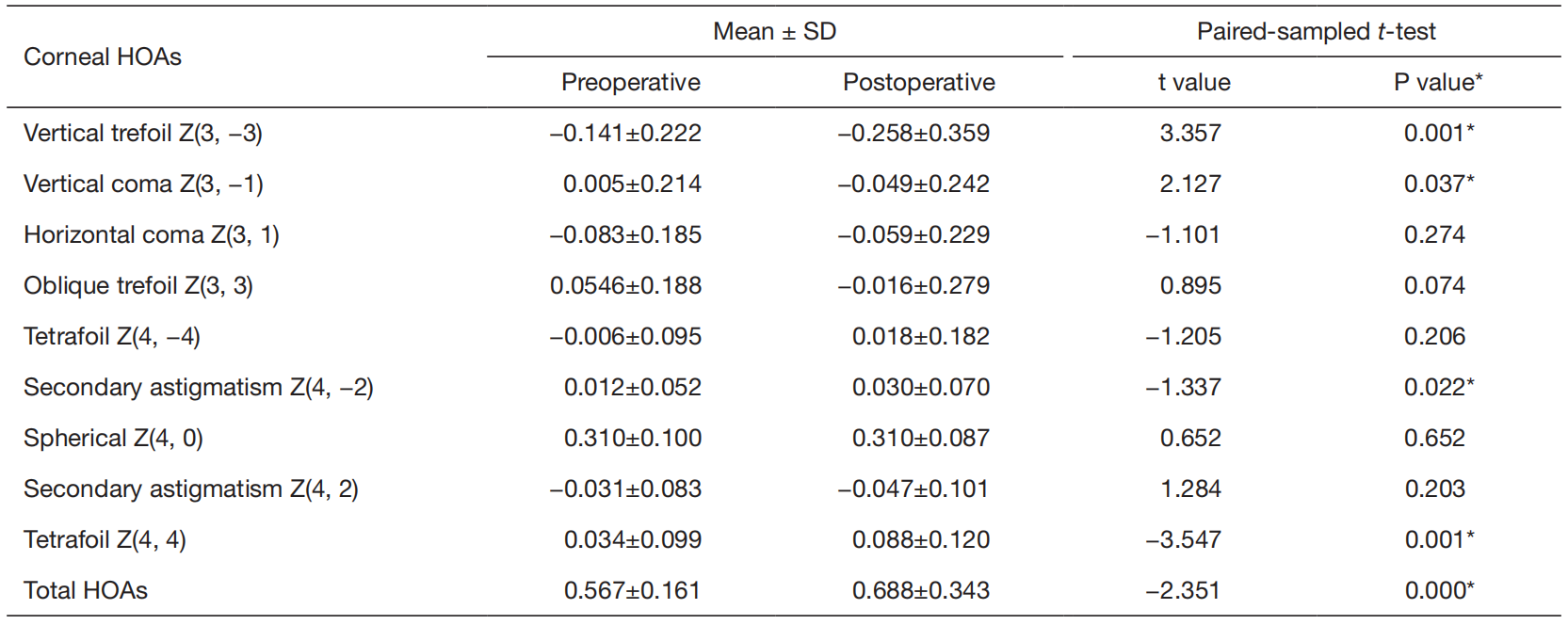Click the "Corneal HOAs" column header

coord(103,57)
